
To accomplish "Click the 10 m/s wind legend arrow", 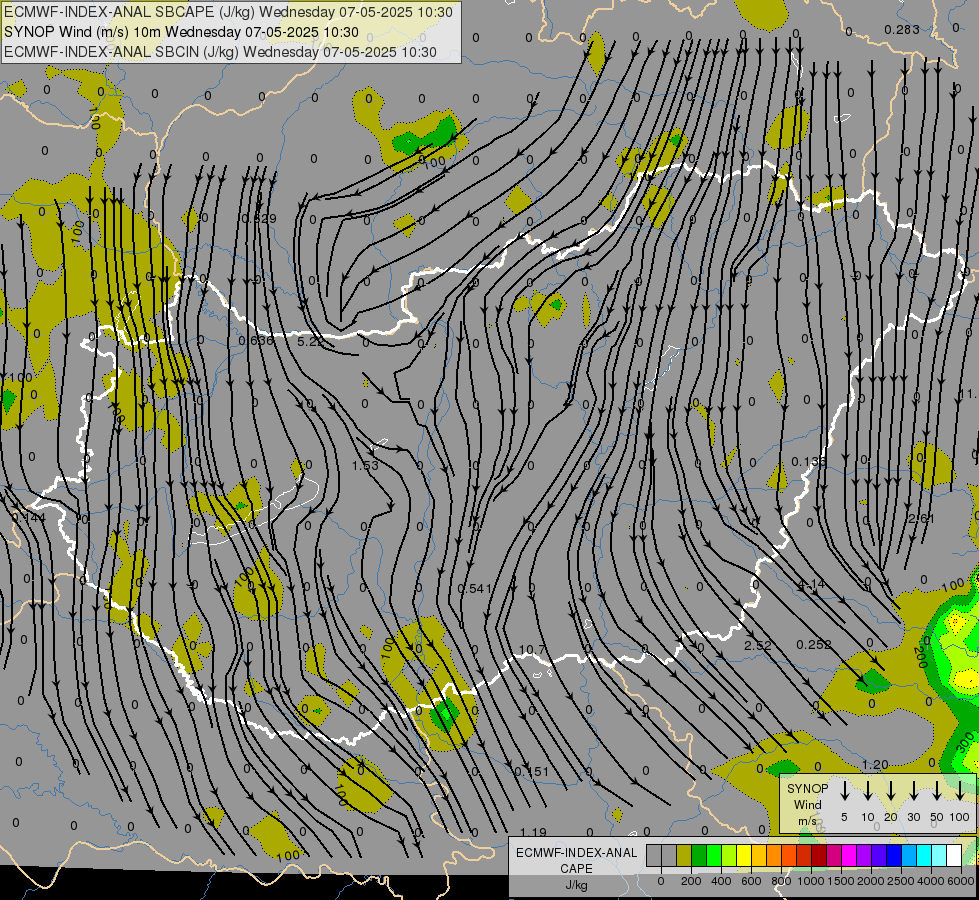I will point(868,790).
